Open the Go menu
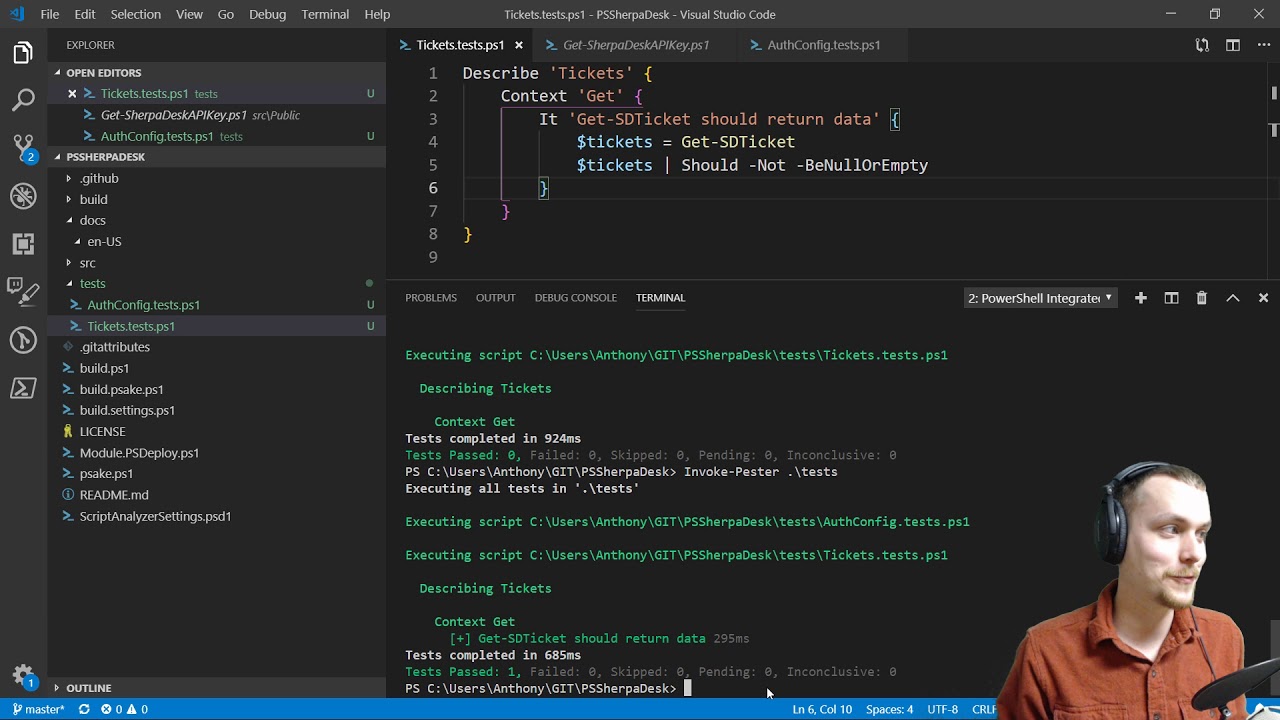The image size is (1280, 720). point(226,14)
